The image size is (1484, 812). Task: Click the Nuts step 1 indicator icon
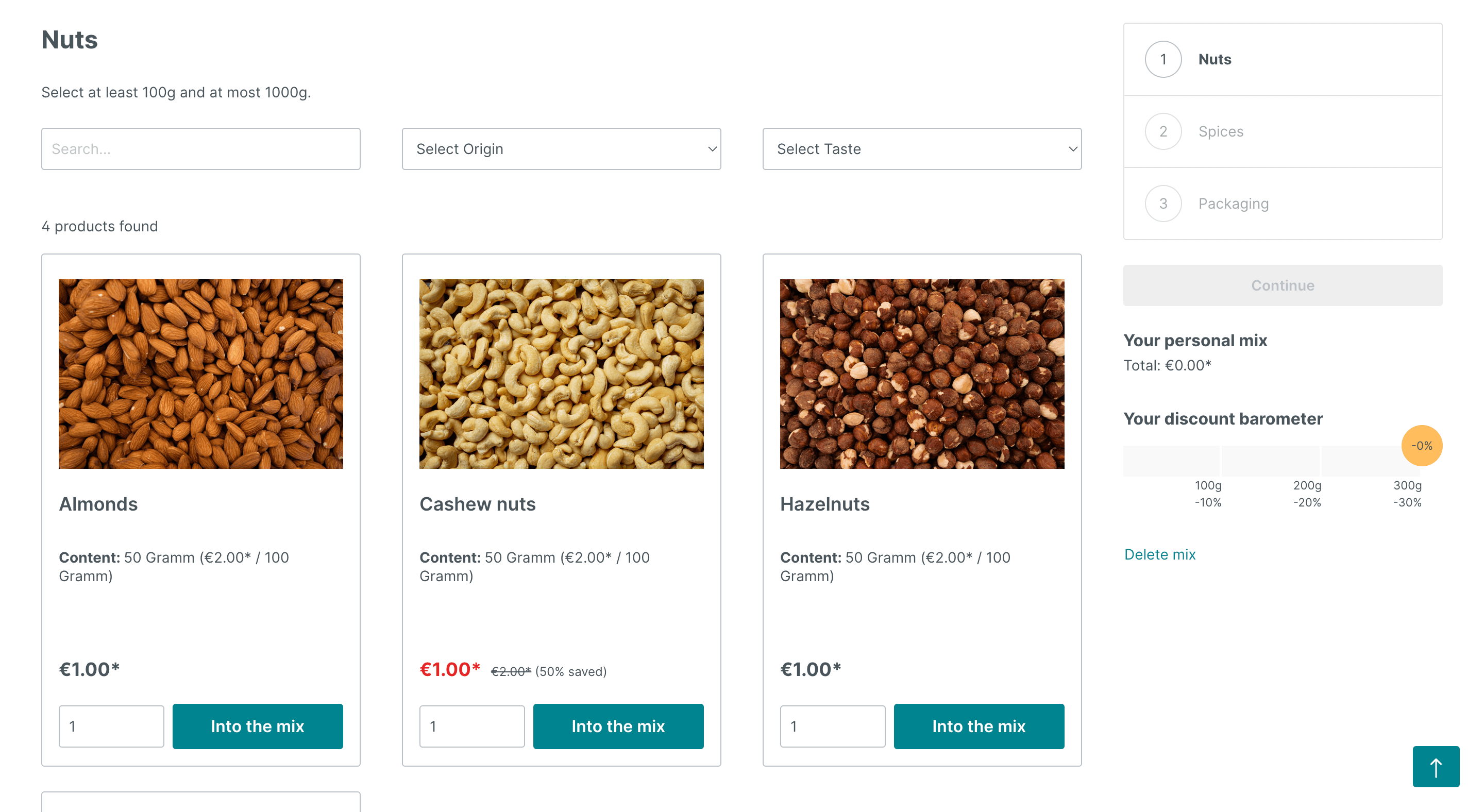click(x=1163, y=59)
